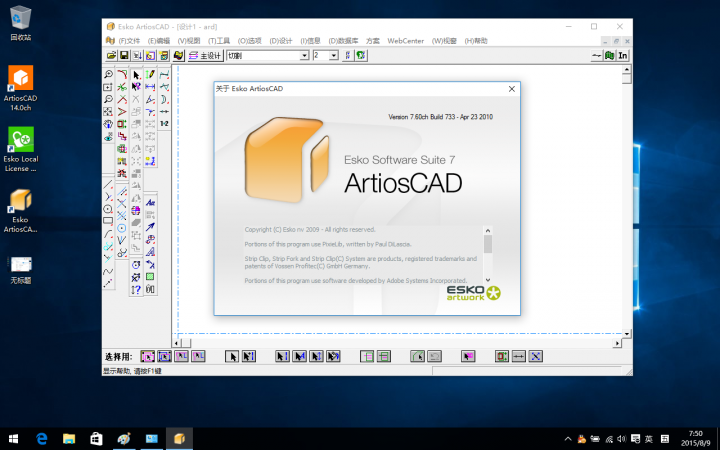Click the 1-2 numbering tool icon
Viewport: 720px width, 450px height.
164,124
